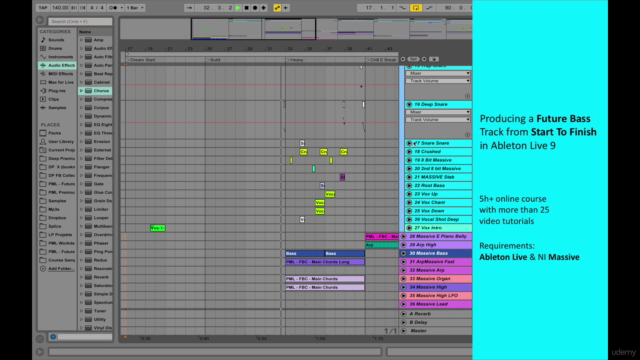This screenshot has height=360, width=640.
Task: Select the Utility effect item
Action: tap(100, 320)
